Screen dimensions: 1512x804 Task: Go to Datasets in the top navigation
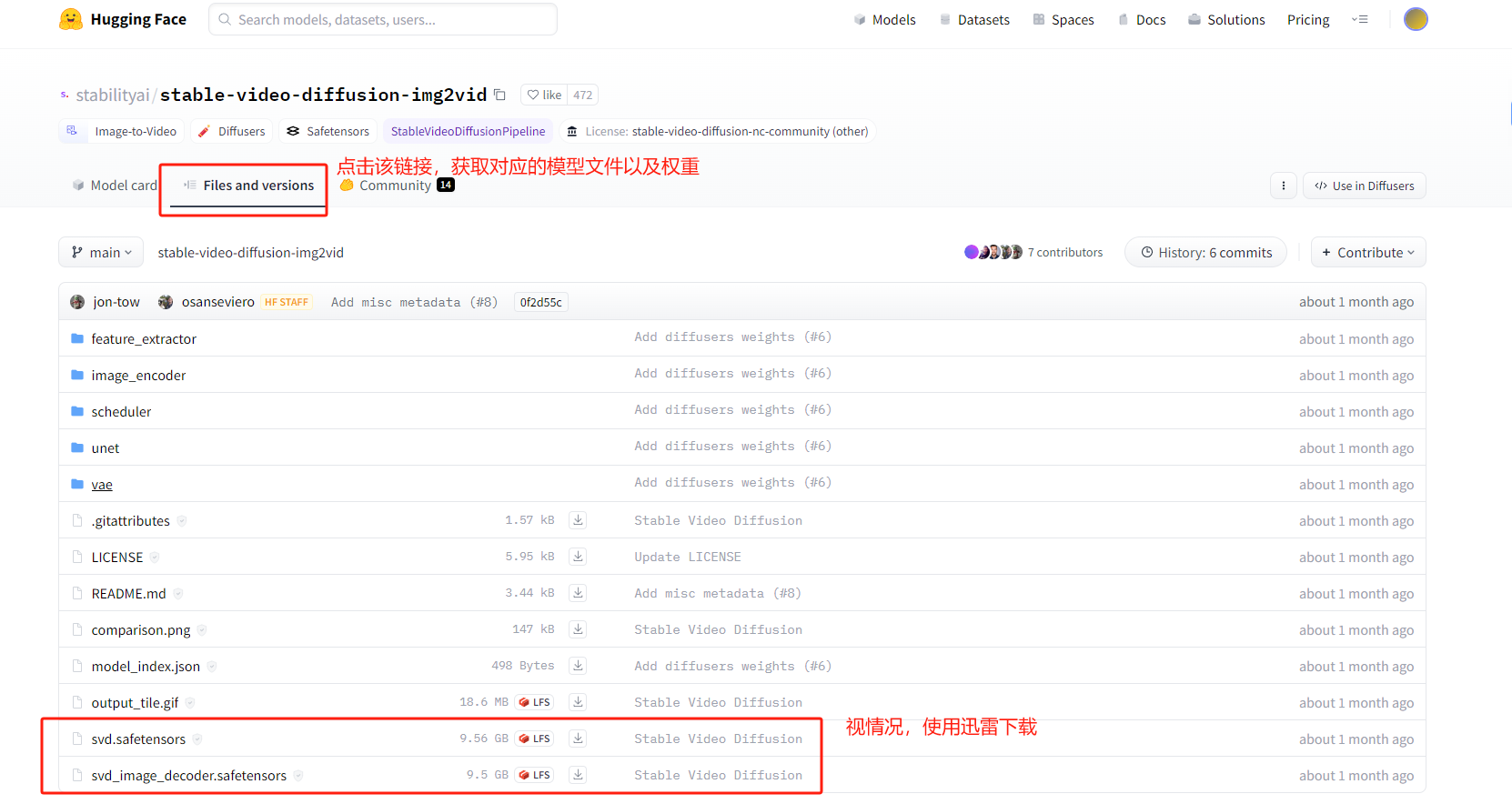(974, 19)
